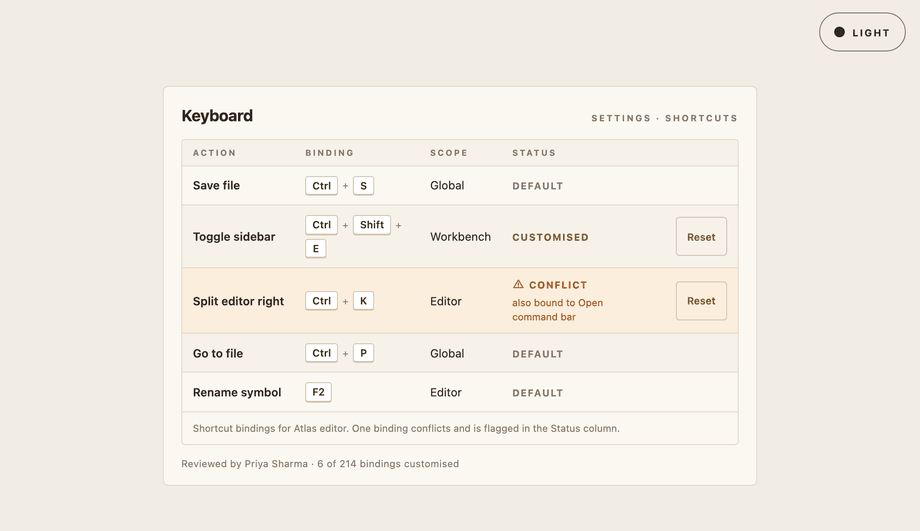Click Editor scope in Split editor right row
The width and height of the screenshot is (920, 531).
(x=446, y=301)
